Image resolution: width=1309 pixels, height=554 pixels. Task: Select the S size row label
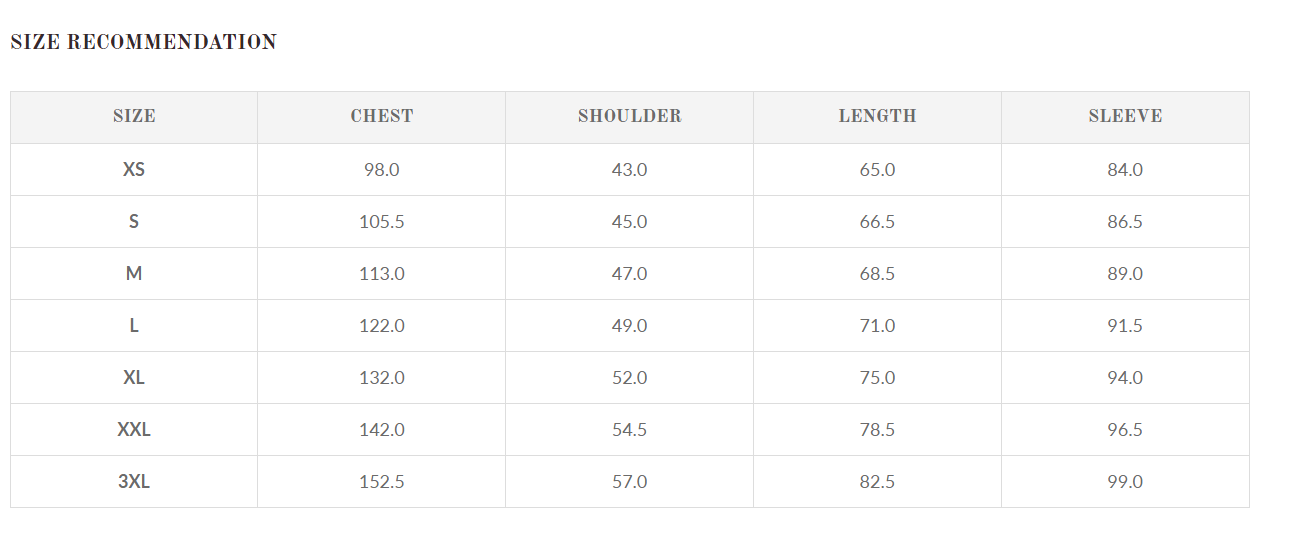click(134, 222)
